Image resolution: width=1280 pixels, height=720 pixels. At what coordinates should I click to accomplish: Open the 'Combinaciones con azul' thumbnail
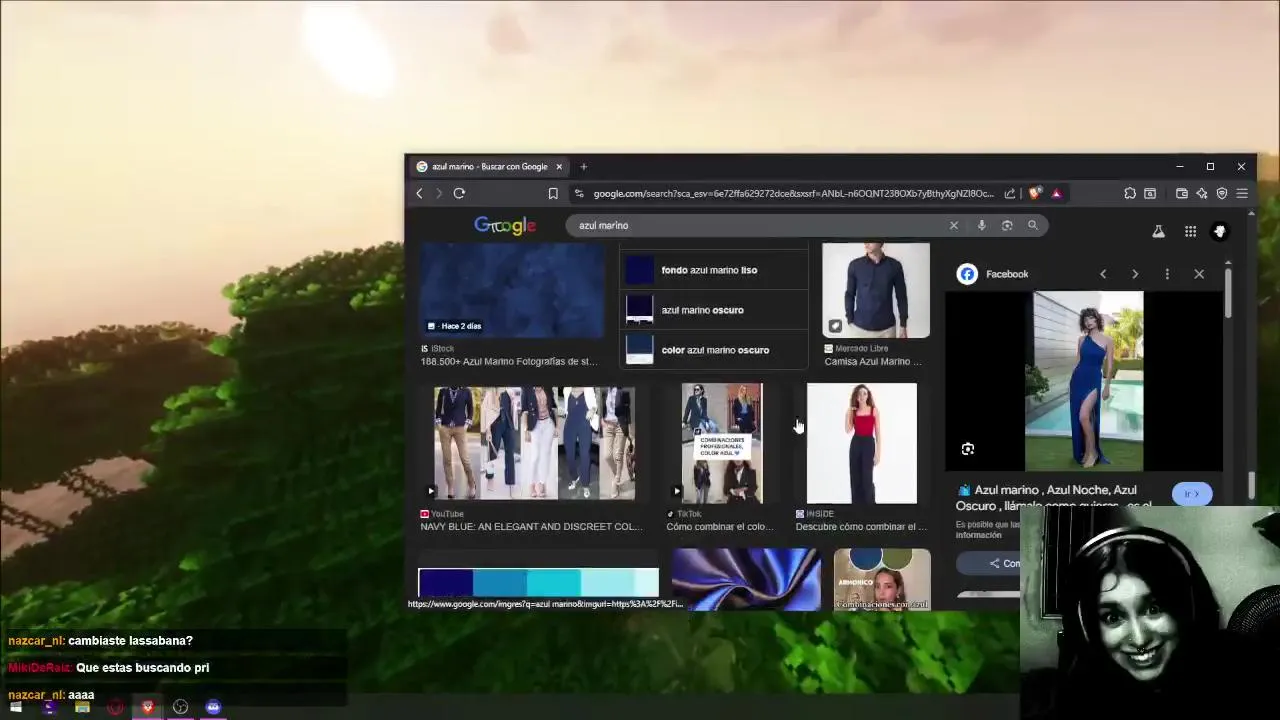coord(882,579)
